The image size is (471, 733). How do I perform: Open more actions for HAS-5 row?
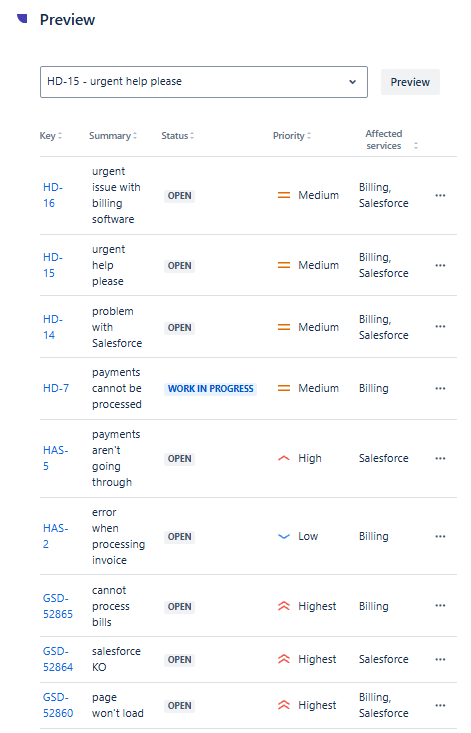440,459
